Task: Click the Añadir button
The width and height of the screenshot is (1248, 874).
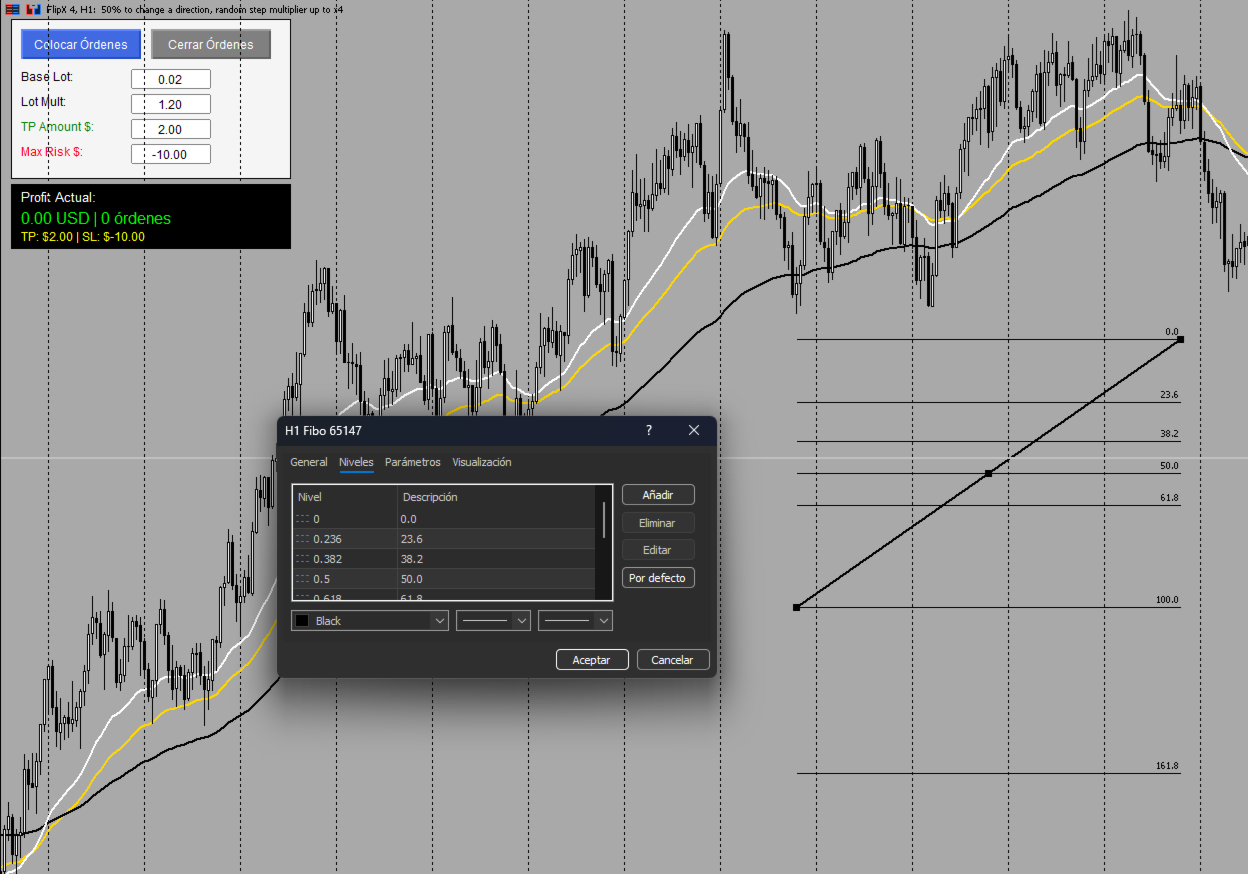Action: coord(658,495)
